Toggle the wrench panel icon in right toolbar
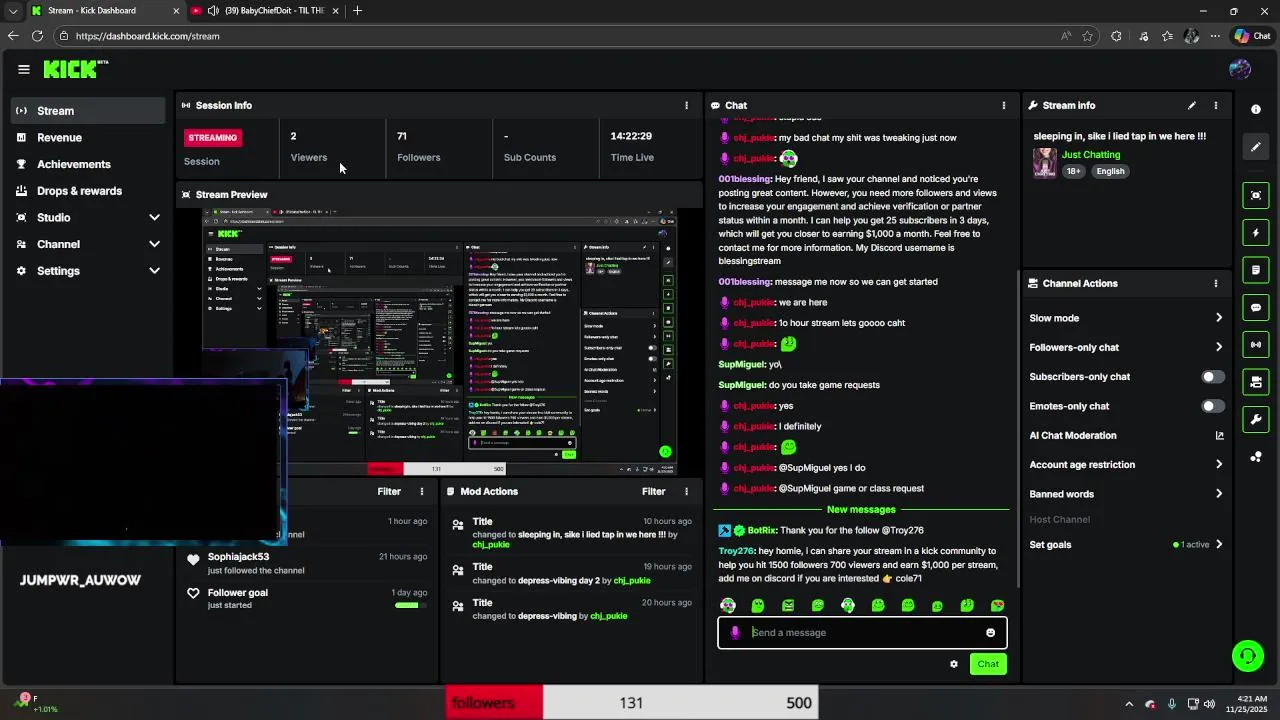This screenshot has height=720, width=1280. pos(1256,419)
